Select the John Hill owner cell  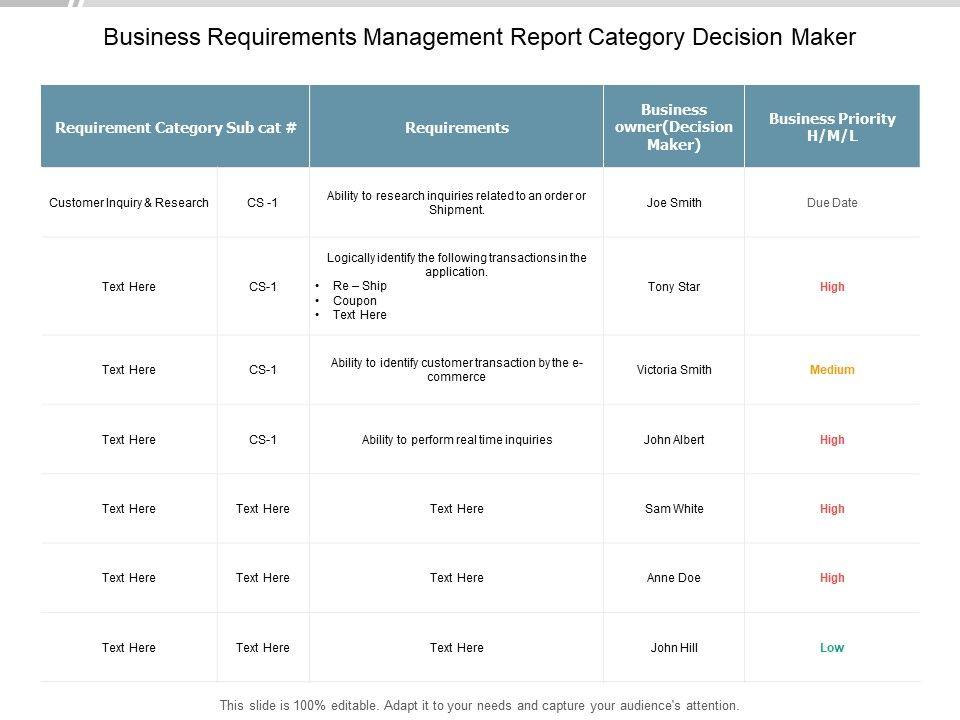pyautogui.click(x=674, y=648)
